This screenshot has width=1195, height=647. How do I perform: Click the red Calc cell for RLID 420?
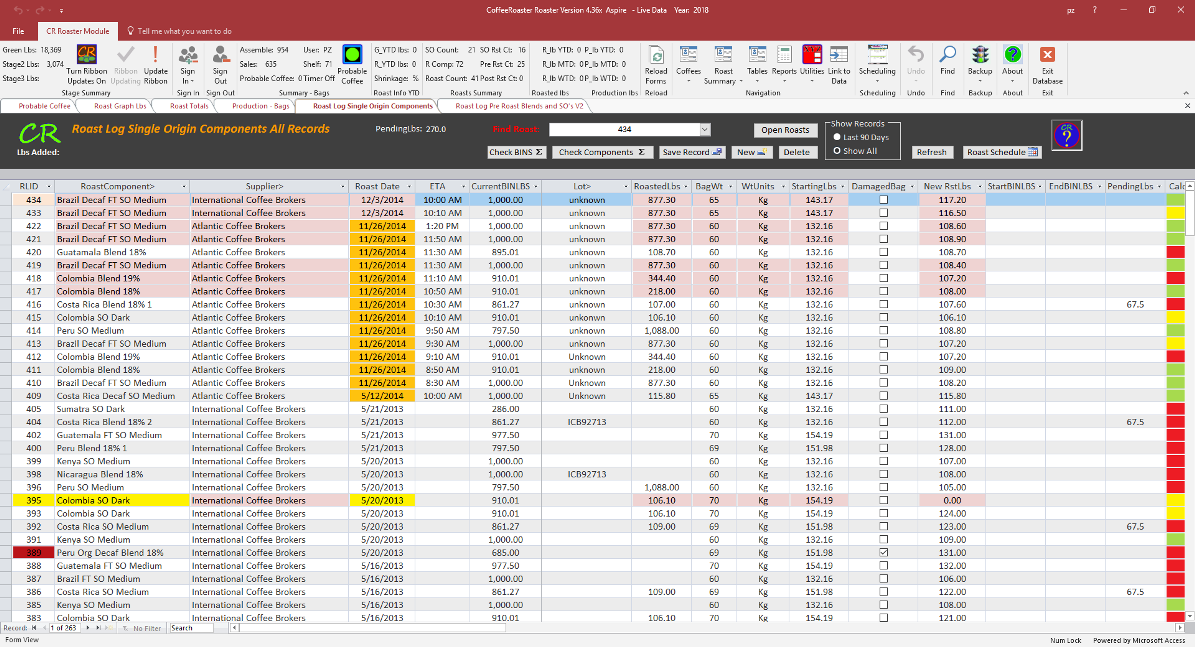1175,252
